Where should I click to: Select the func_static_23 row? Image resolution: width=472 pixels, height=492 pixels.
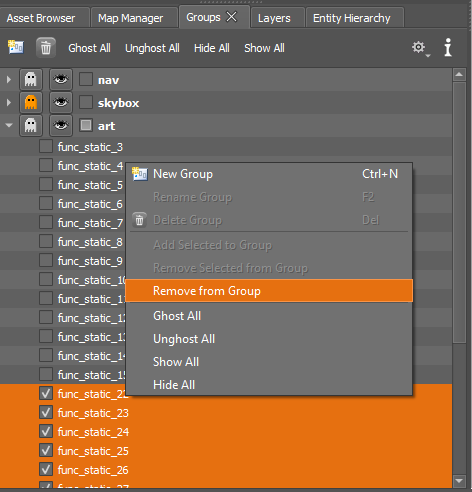tap(226, 413)
